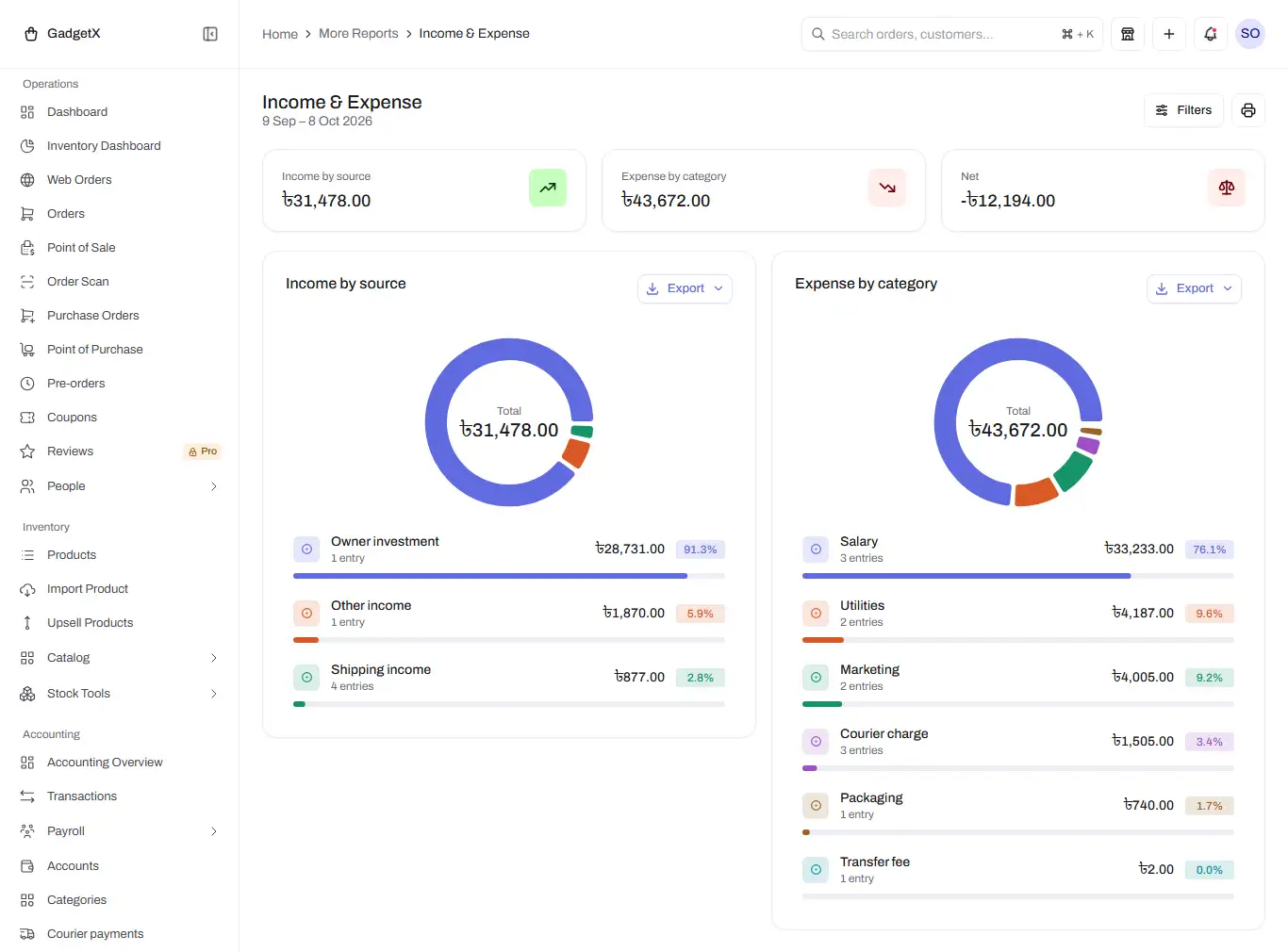
Task: Select the 91.3% percentage badge
Action: 701,550
